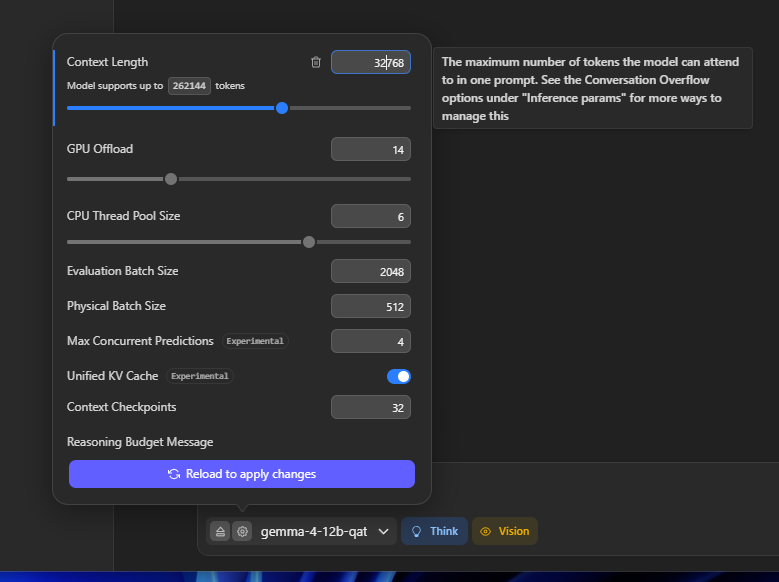
Task: Click Reload to apply changes button
Action: pos(242,474)
